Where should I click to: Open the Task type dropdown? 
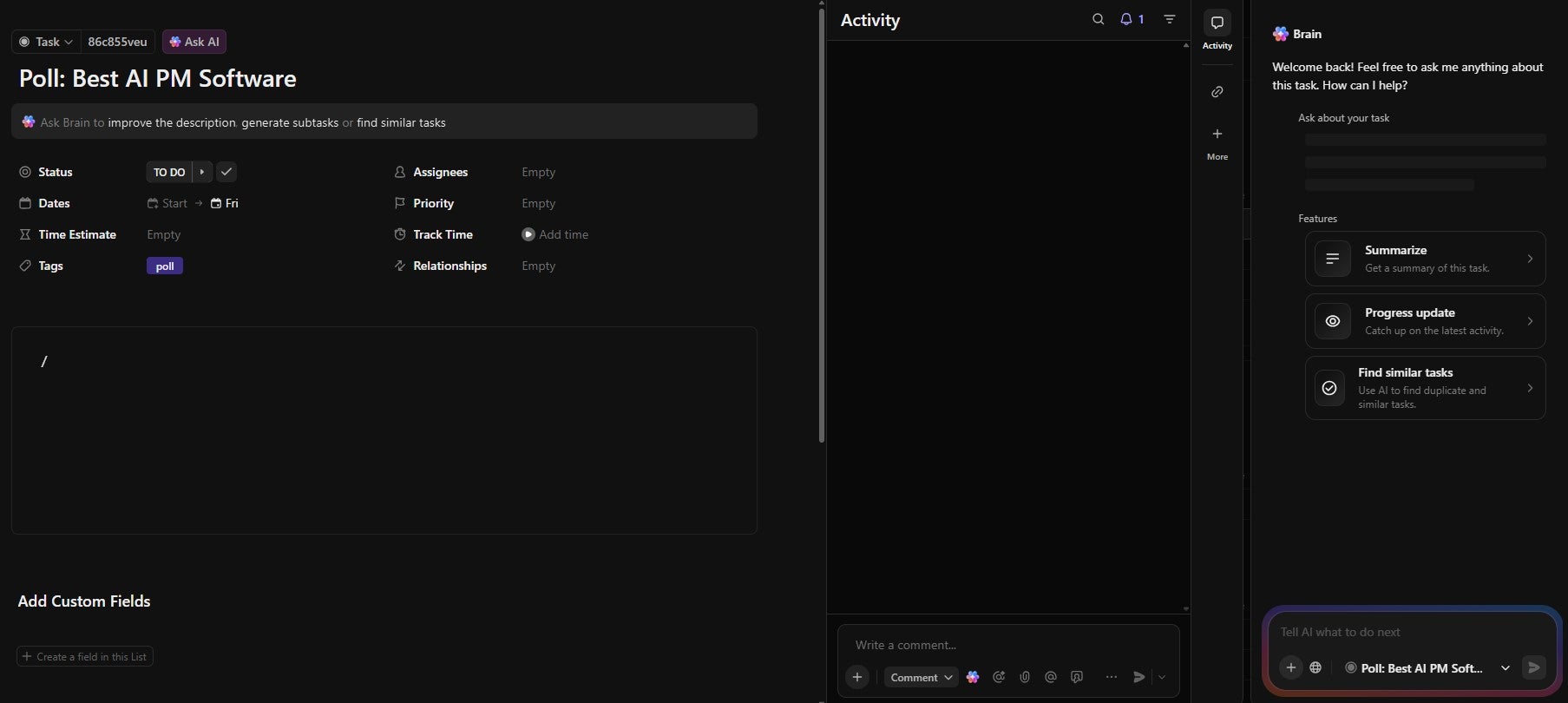click(47, 42)
